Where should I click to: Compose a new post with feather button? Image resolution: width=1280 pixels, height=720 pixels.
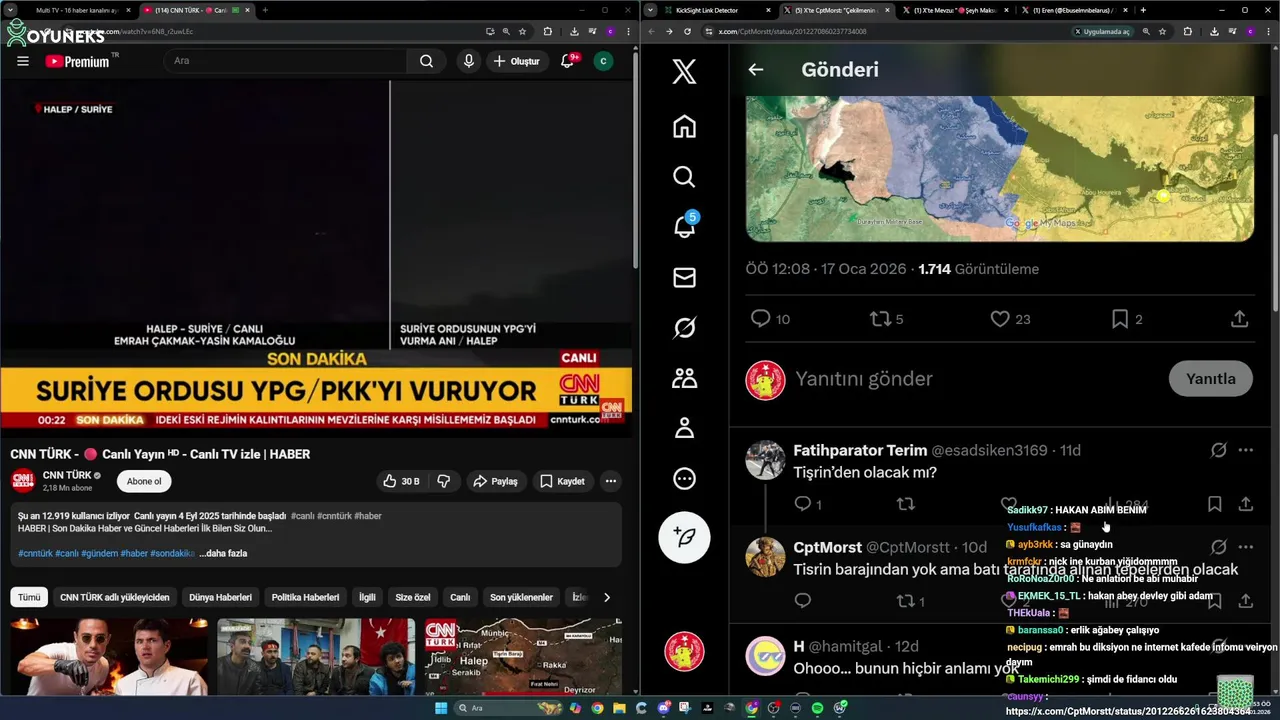(x=684, y=537)
